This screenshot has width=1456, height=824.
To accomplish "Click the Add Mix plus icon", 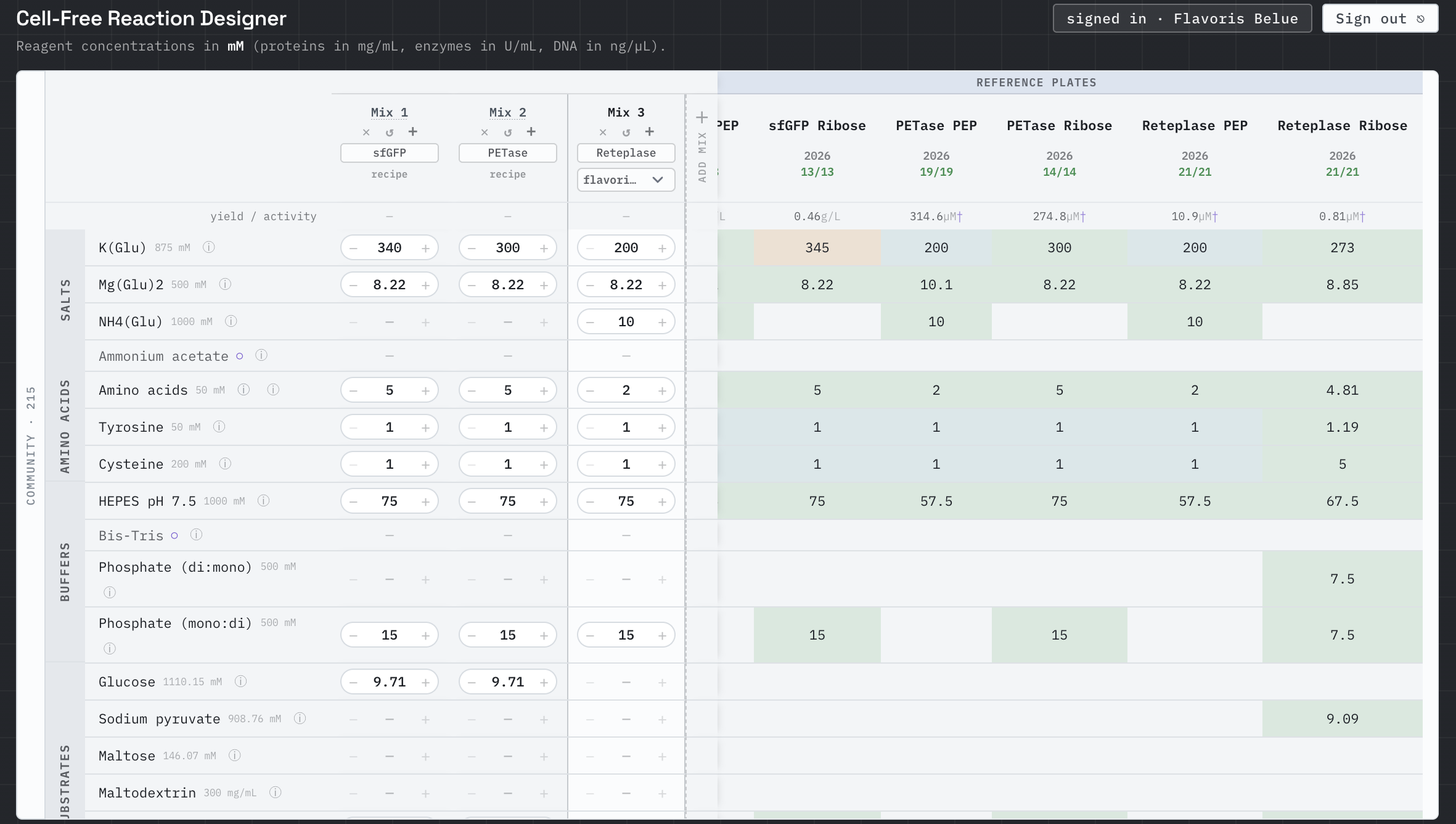I will click(x=702, y=117).
